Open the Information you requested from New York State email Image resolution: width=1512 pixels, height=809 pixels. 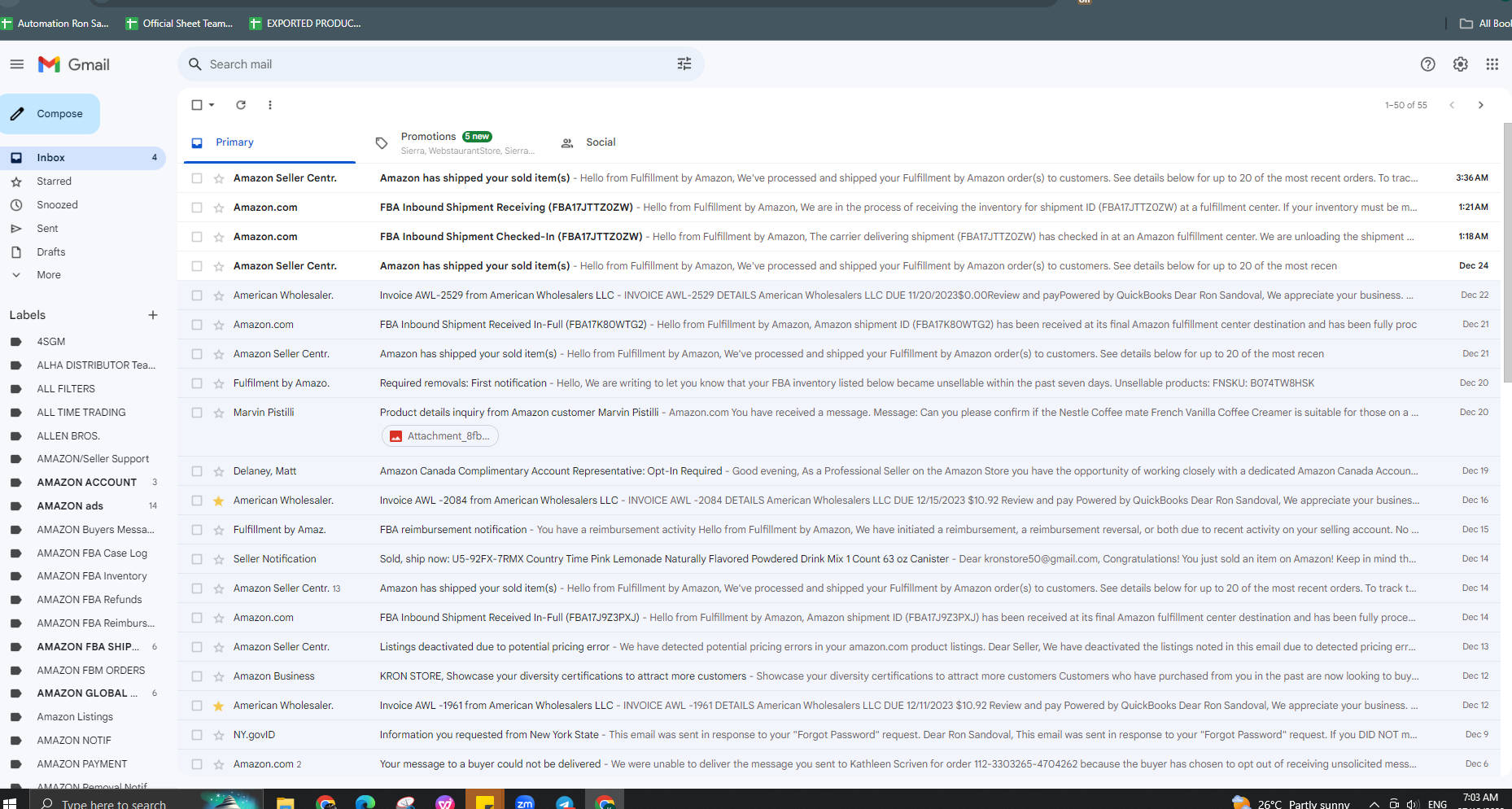[839, 735]
